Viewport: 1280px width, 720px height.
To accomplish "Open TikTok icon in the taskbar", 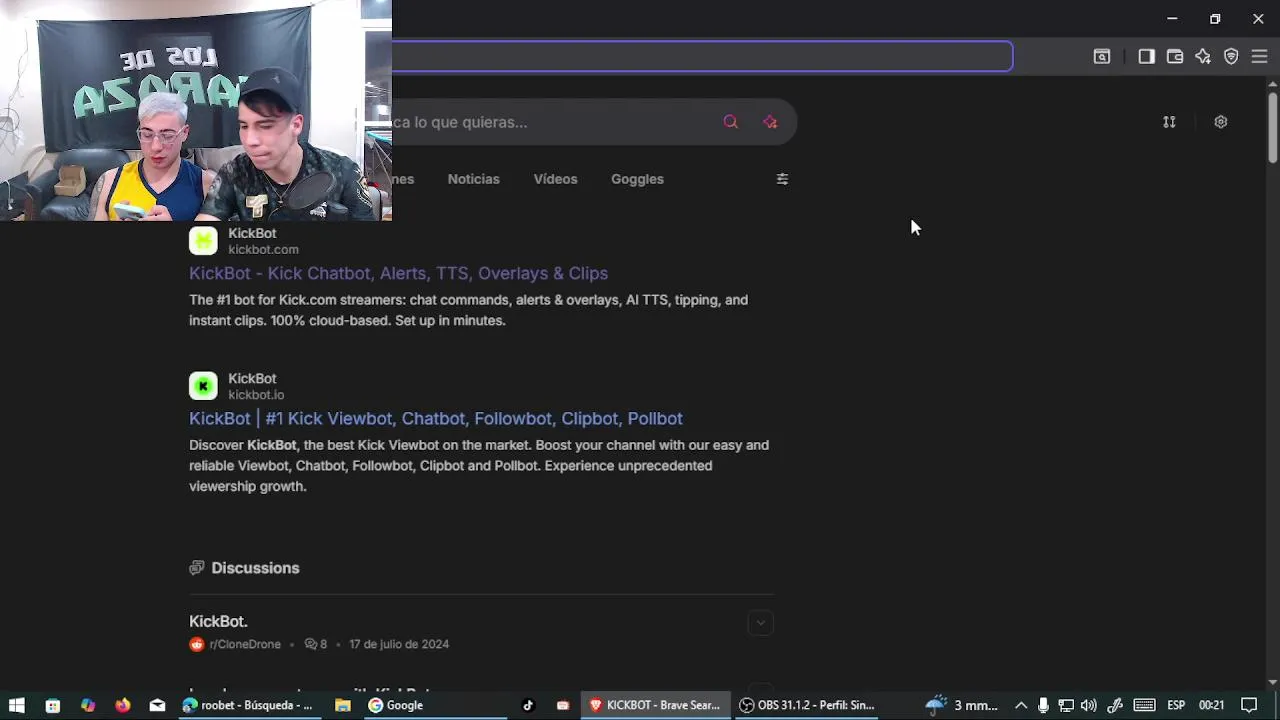I will point(528,705).
